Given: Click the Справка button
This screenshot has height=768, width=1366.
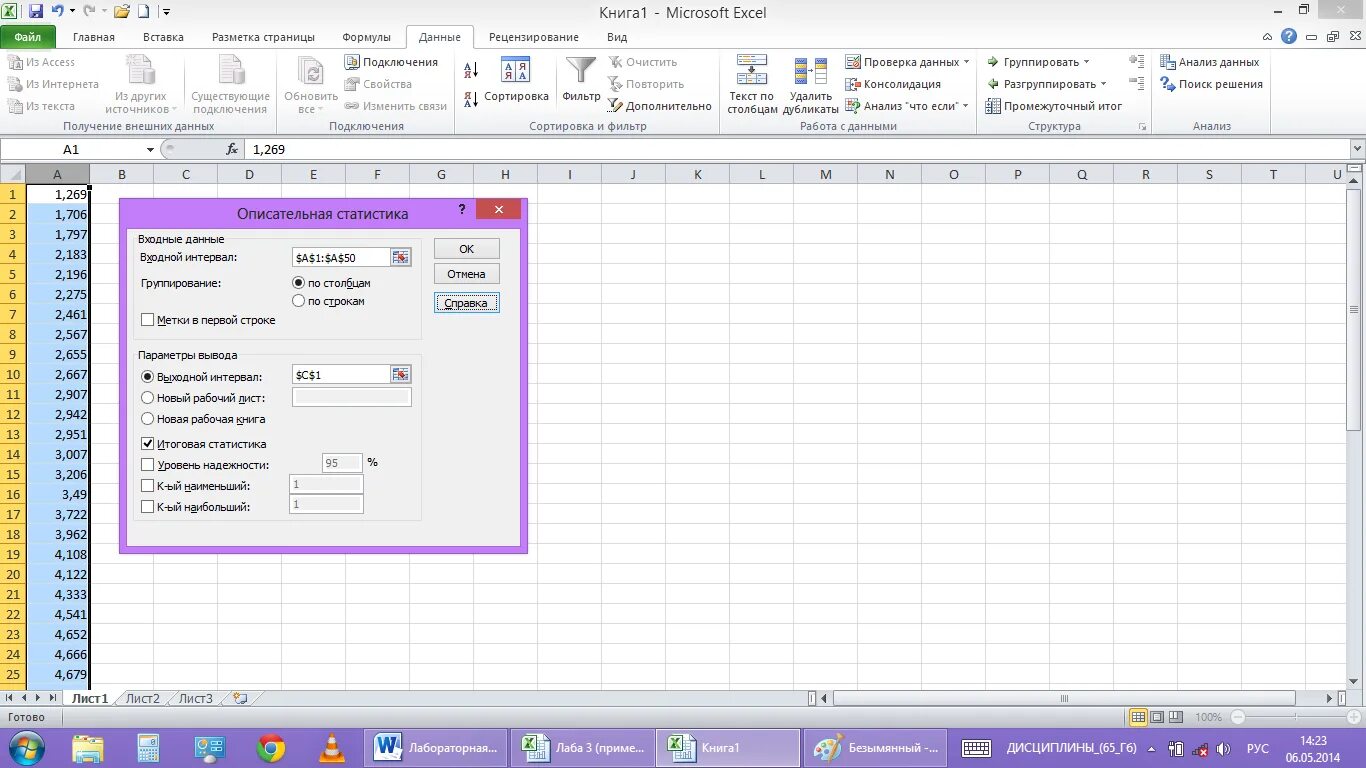Looking at the screenshot, I should (x=467, y=303).
